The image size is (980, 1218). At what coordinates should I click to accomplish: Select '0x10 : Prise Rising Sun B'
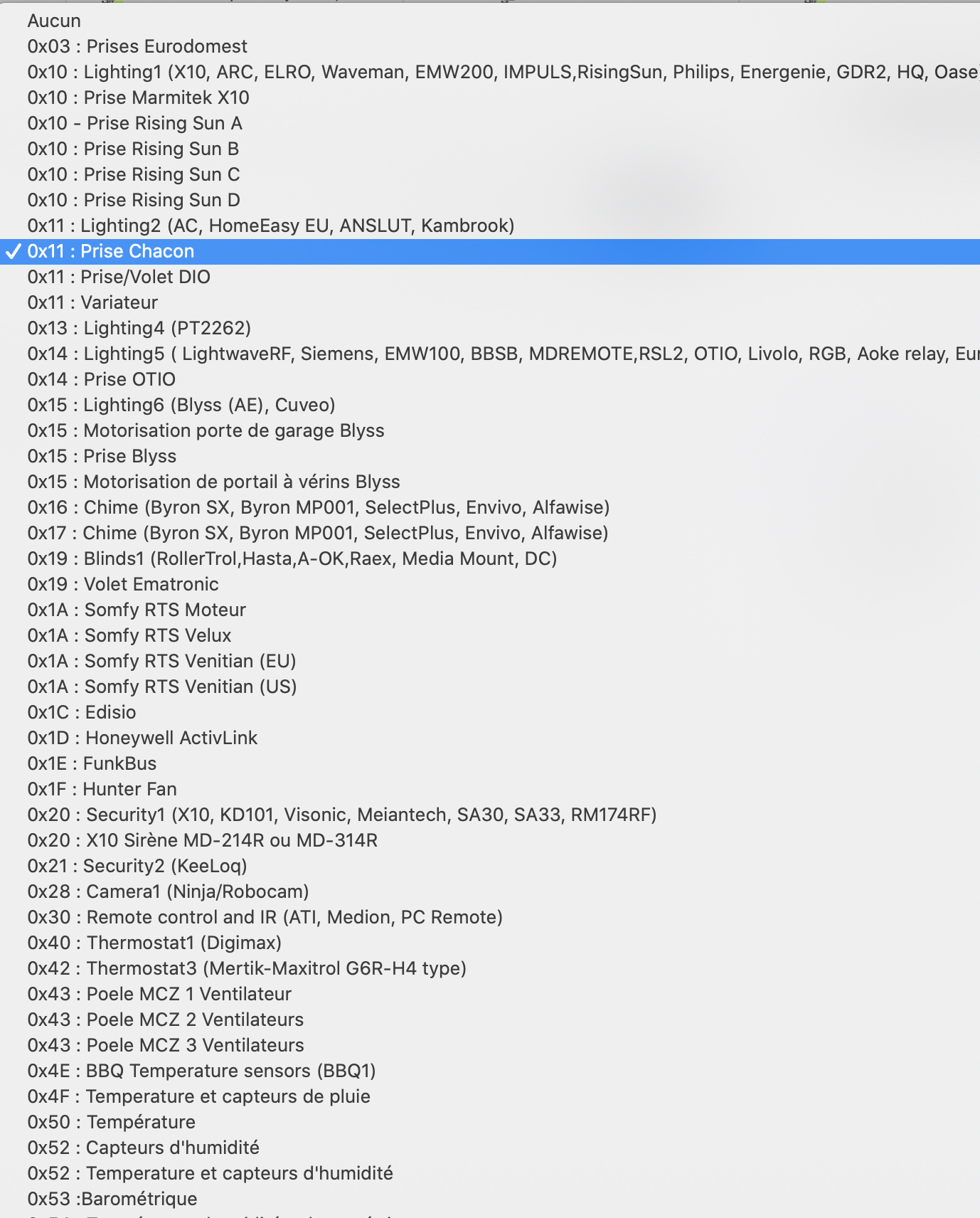pos(490,149)
